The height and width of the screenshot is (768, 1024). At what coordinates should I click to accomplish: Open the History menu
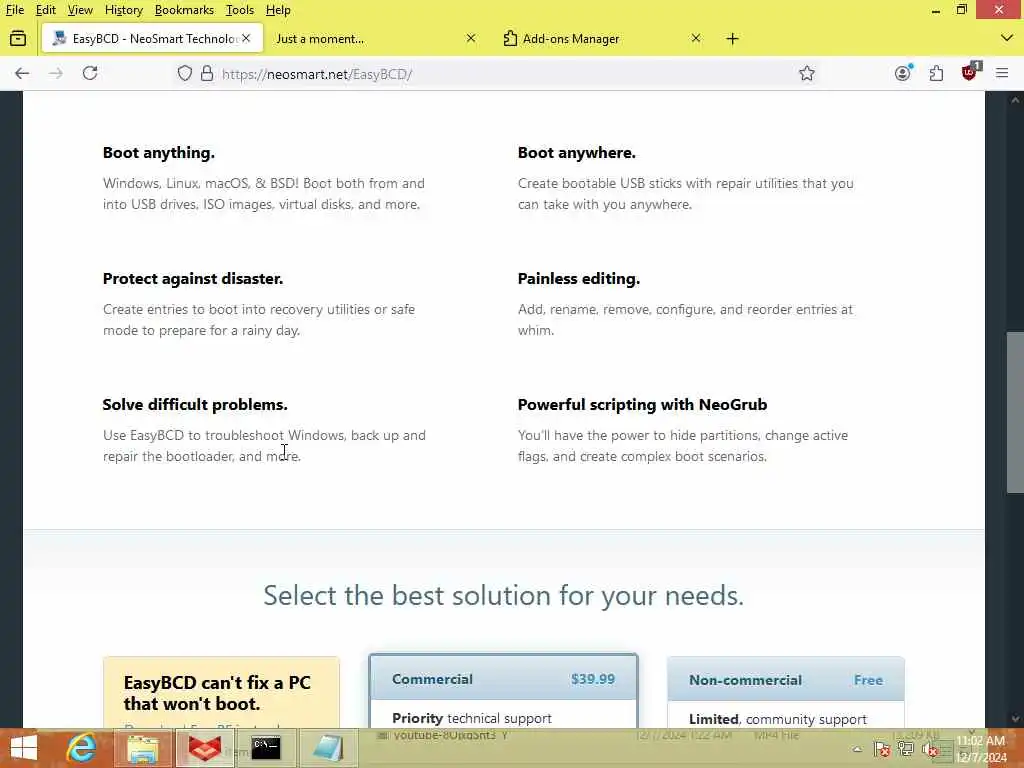tap(123, 10)
